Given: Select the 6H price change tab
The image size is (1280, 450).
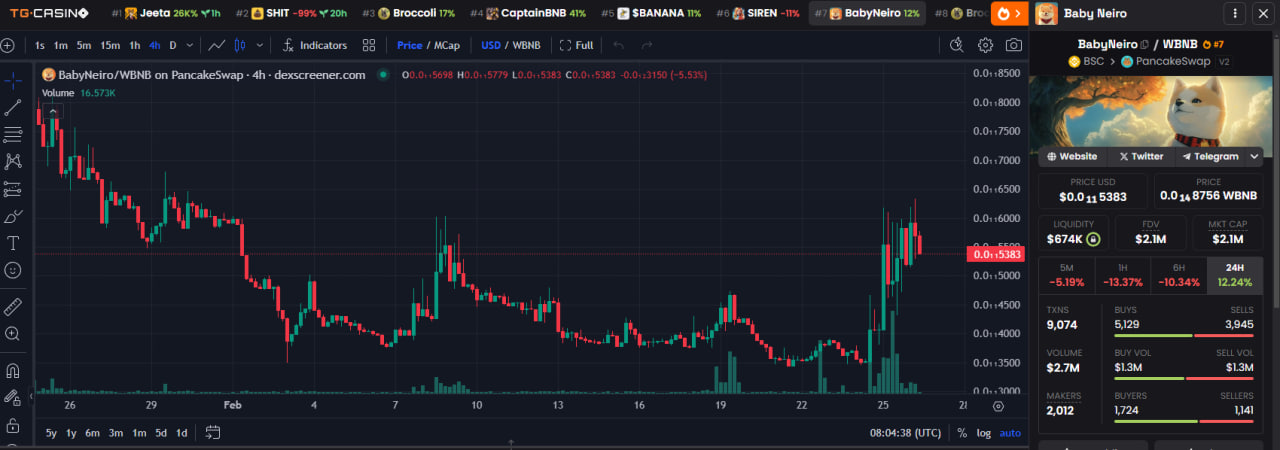Looking at the screenshot, I should point(1179,275).
